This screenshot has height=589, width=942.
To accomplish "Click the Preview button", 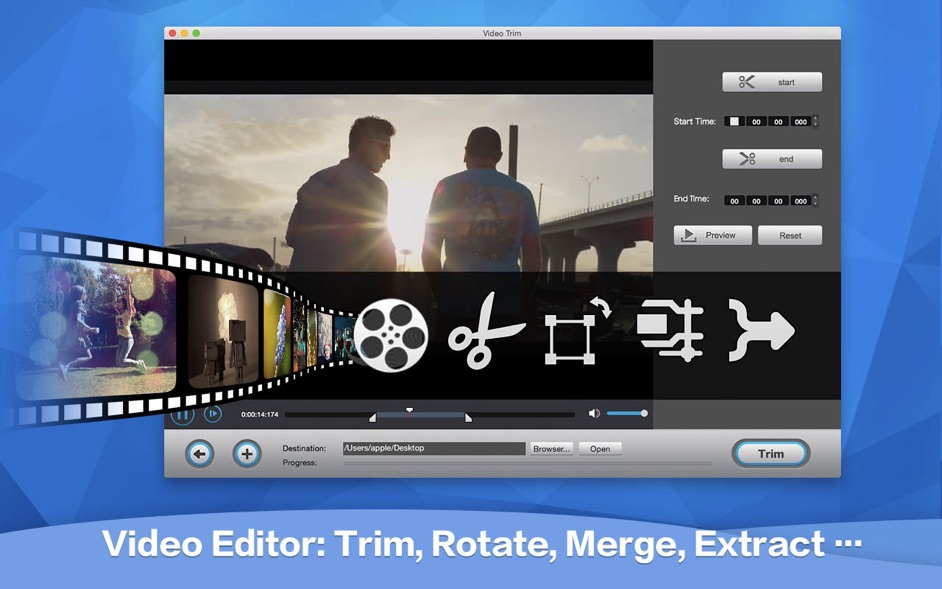I will coord(711,235).
